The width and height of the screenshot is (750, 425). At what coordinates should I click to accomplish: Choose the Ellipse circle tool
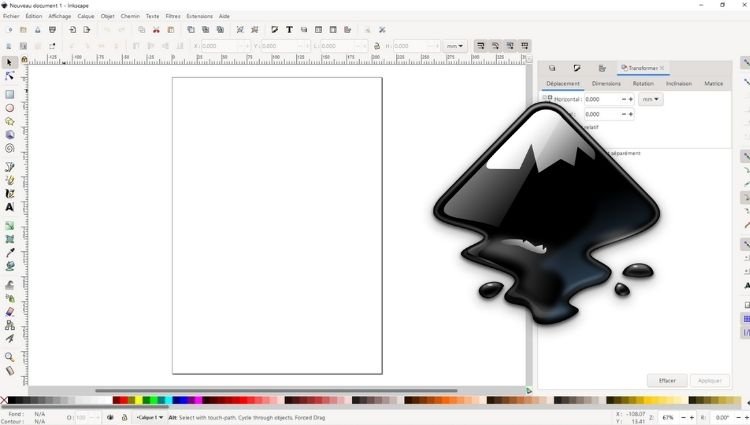point(10,108)
